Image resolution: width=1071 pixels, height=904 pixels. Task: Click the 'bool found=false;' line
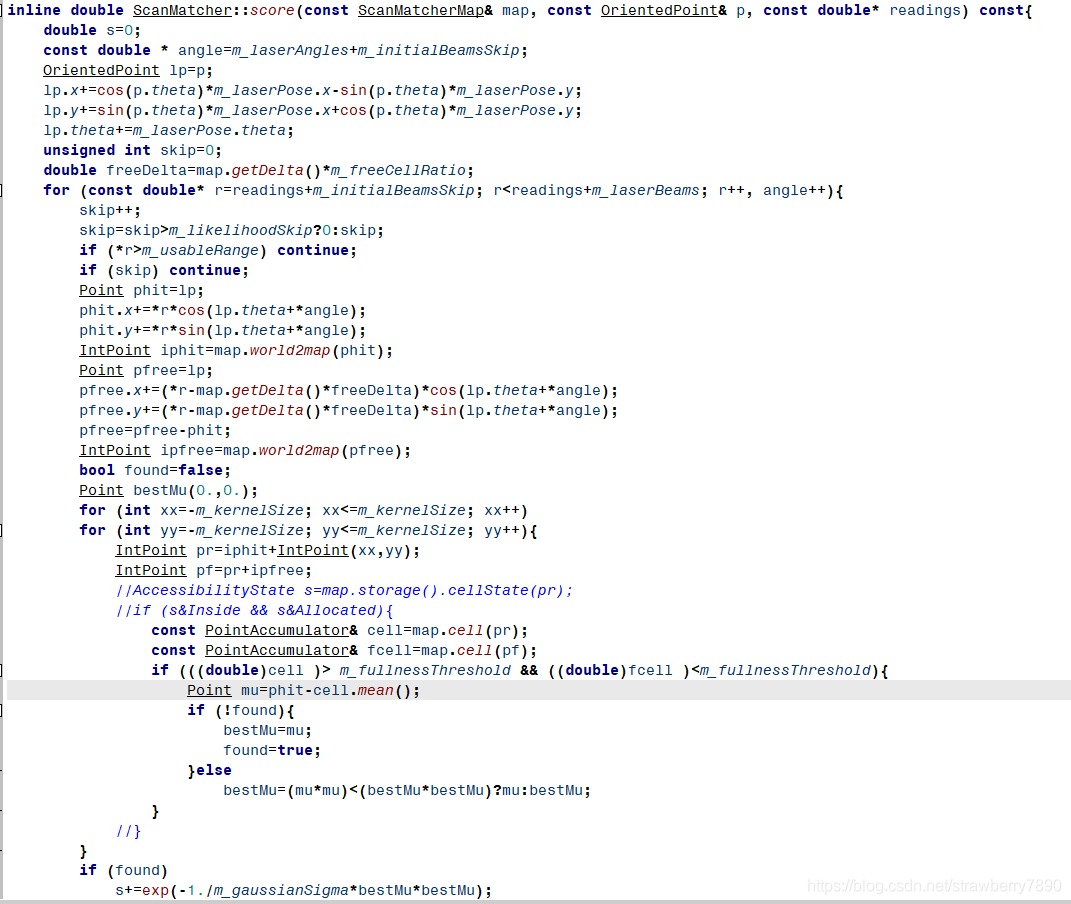(155, 470)
